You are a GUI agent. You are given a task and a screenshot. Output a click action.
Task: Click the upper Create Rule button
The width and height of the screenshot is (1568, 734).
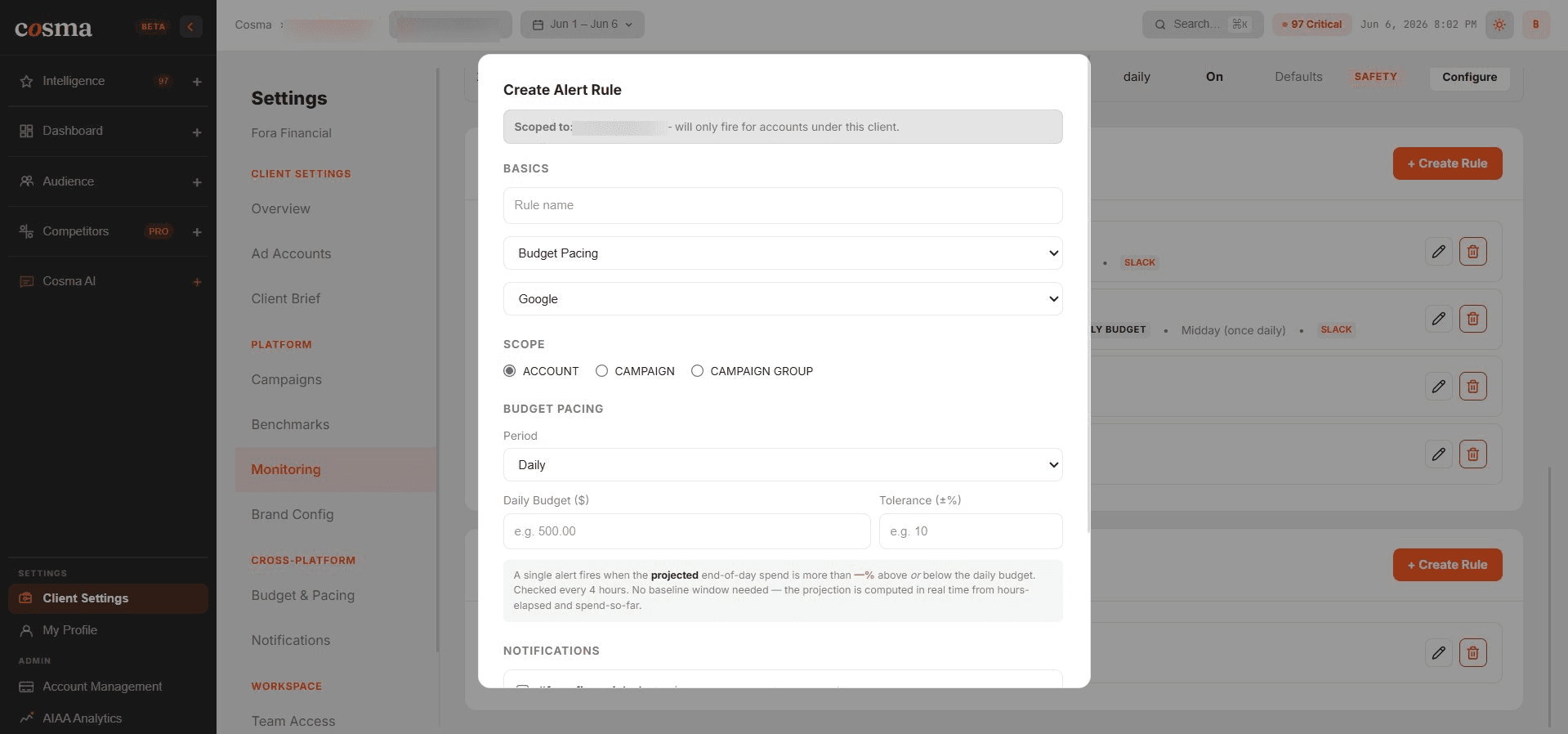[1447, 163]
